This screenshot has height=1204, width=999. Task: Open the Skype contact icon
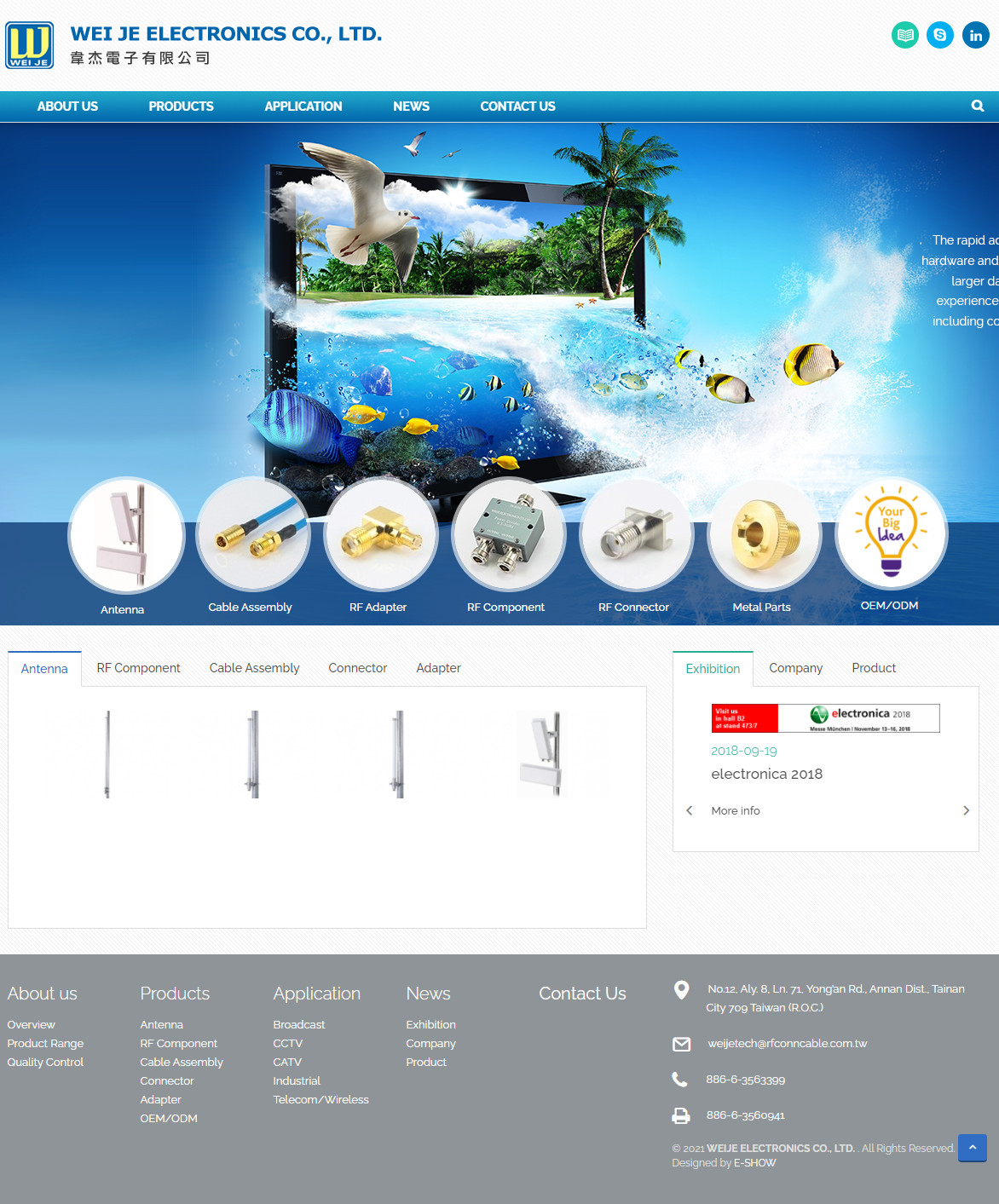tap(940, 35)
